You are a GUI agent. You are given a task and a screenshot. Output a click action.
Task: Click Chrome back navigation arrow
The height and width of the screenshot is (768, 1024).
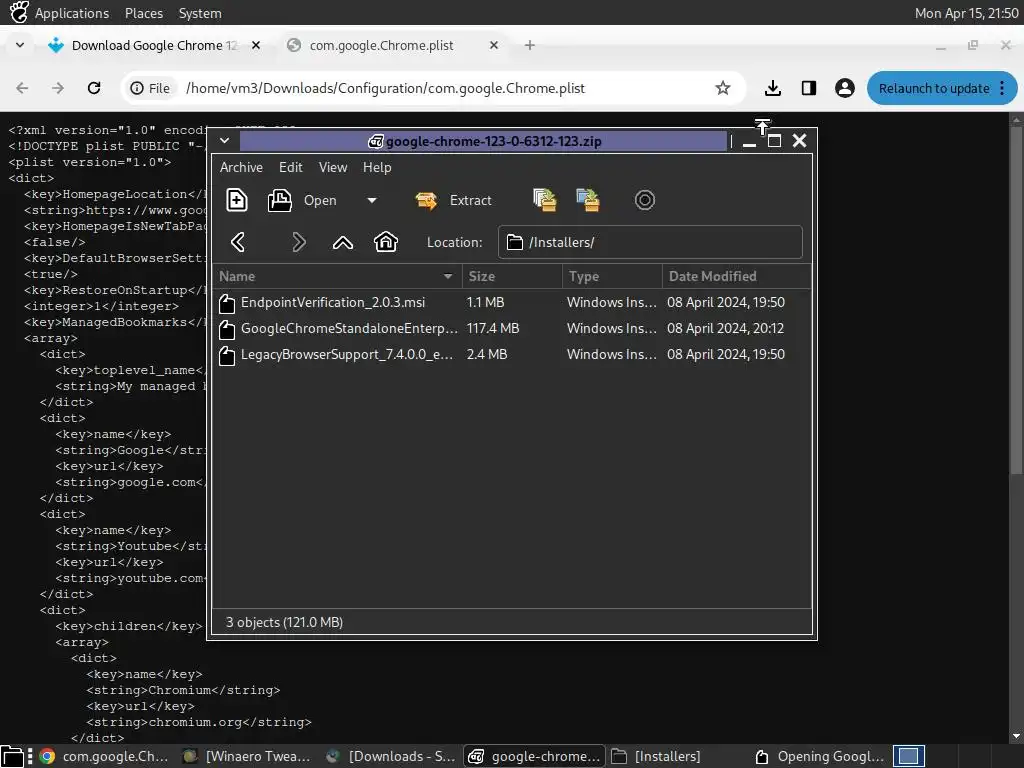click(22, 88)
